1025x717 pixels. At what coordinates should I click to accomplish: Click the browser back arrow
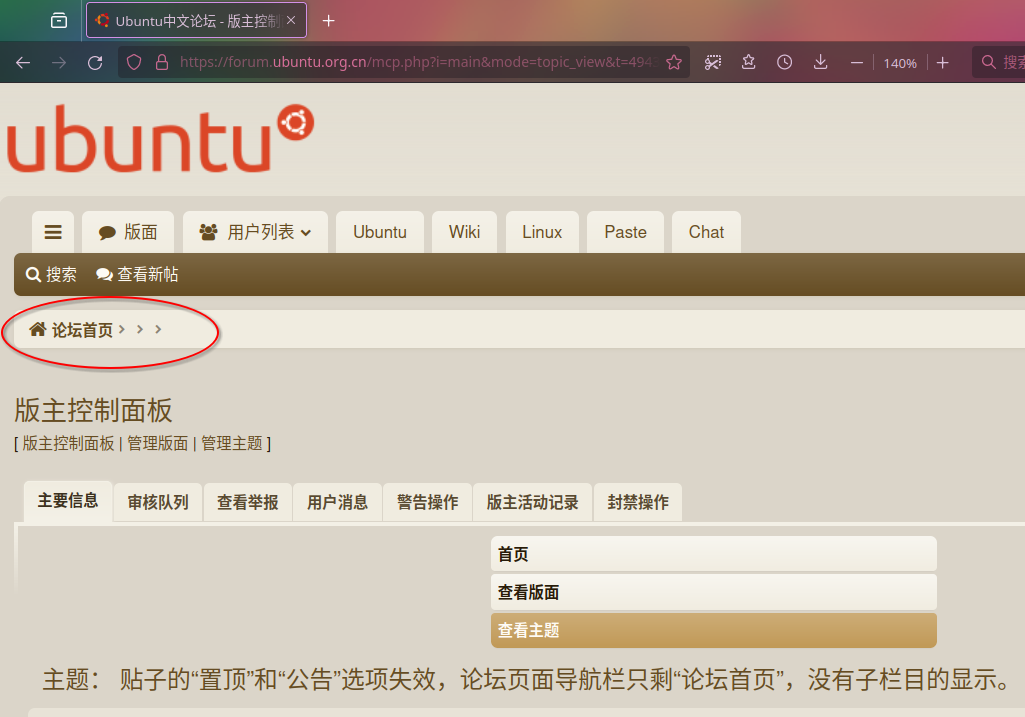click(23, 63)
